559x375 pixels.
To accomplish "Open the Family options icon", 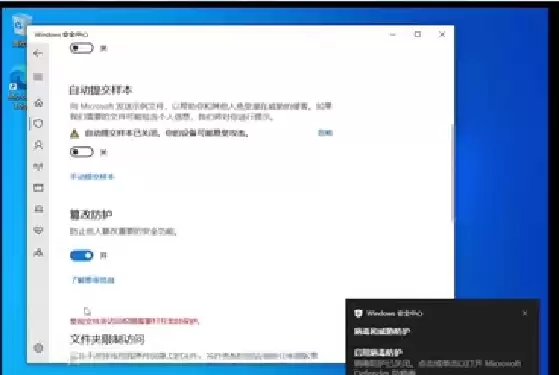I will (39, 253).
